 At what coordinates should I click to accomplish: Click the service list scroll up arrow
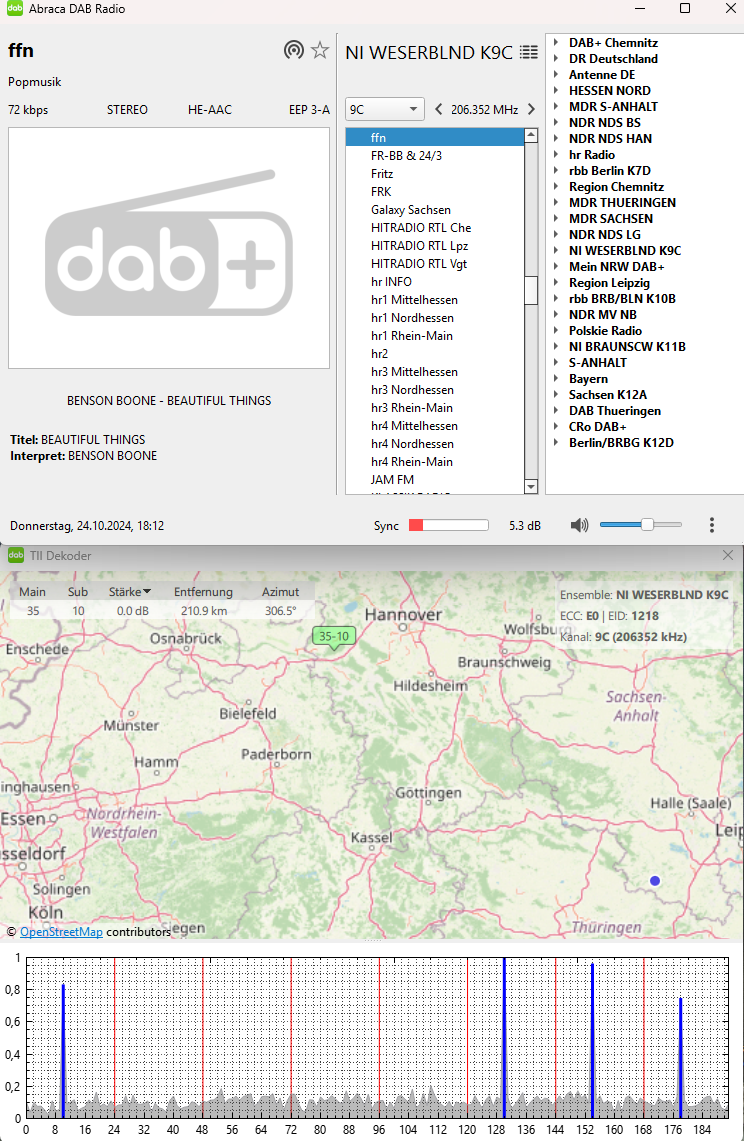coord(531,135)
